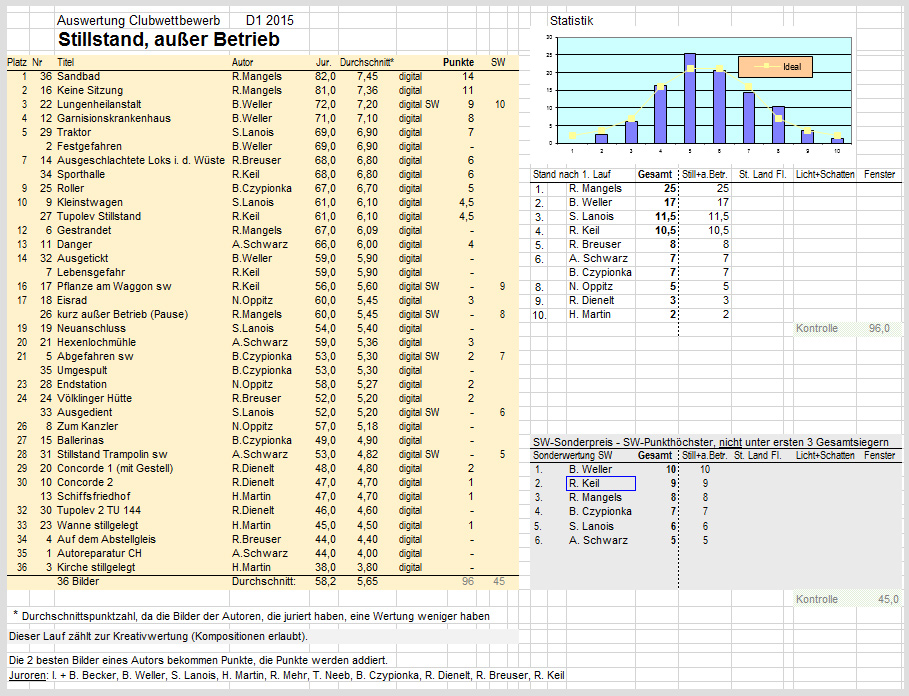Click the "Dieser Lauf zählt zur Kreativwertung" note

[158, 636]
